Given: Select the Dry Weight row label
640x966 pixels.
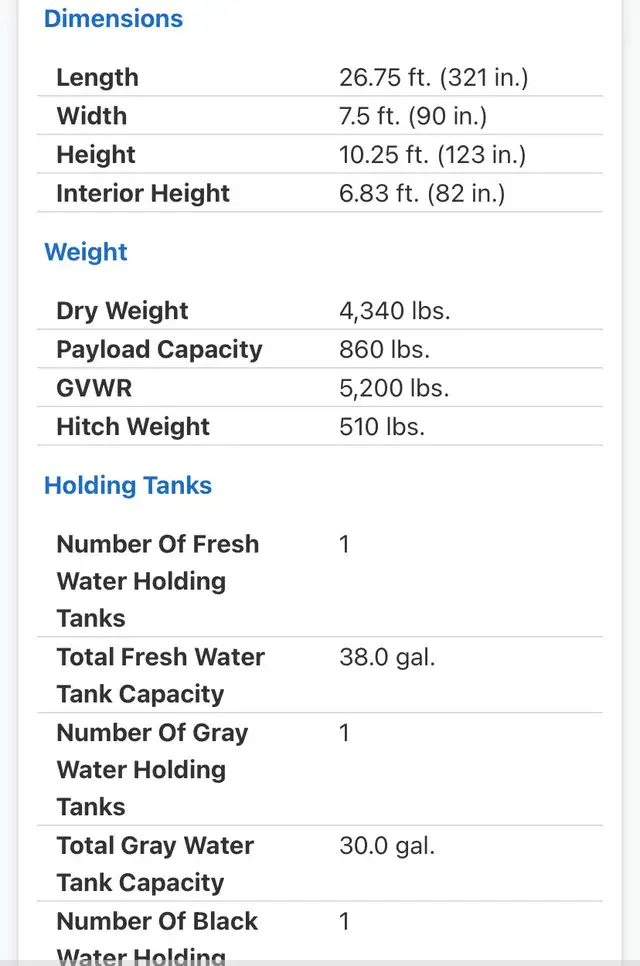Looking at the screenshot, I should (122, 311).
